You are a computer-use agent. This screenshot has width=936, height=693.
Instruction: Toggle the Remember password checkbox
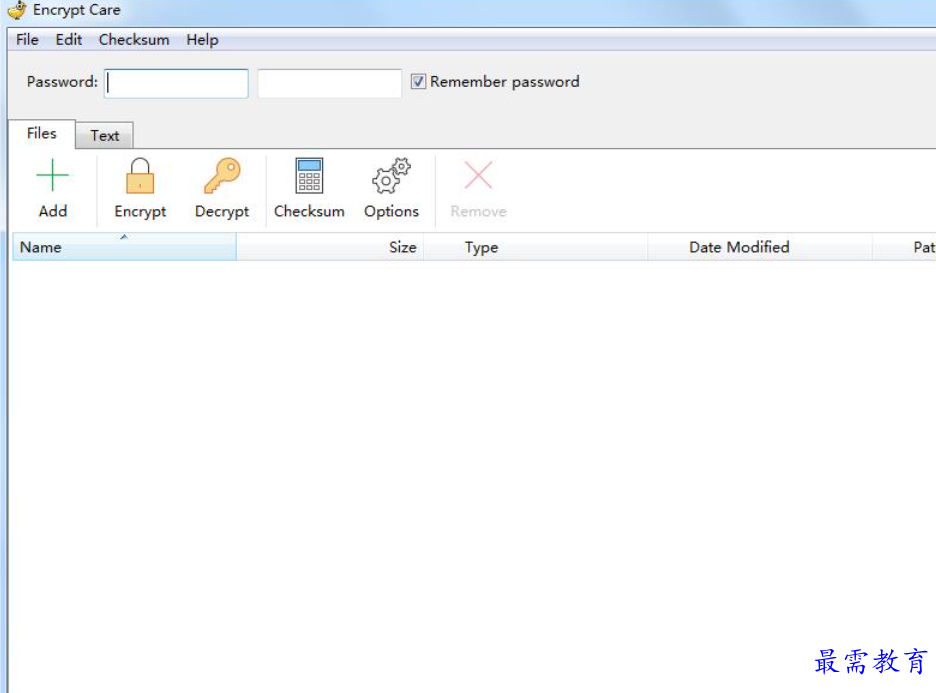pos(418,81)
